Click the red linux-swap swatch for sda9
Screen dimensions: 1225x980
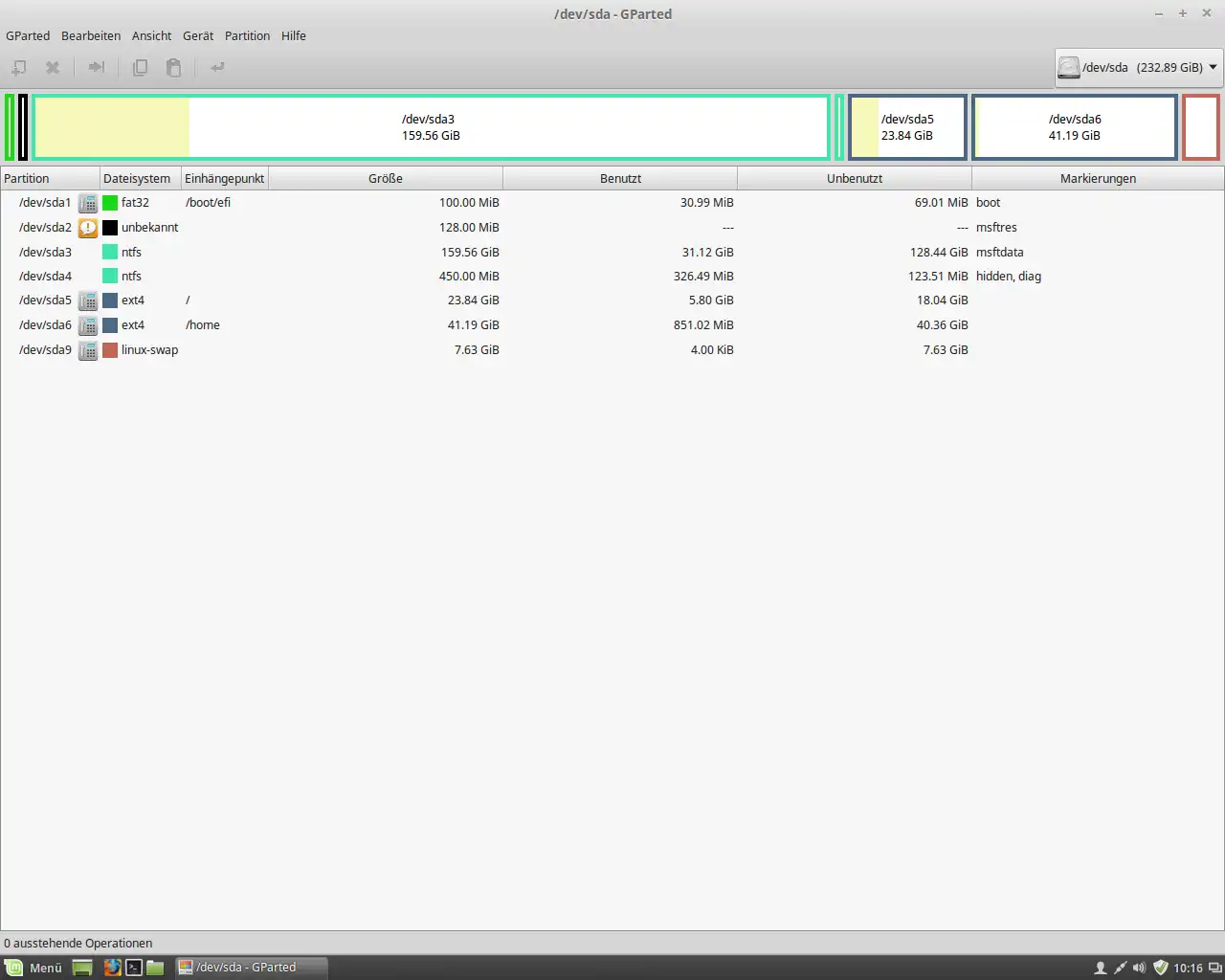coord(110,350)
